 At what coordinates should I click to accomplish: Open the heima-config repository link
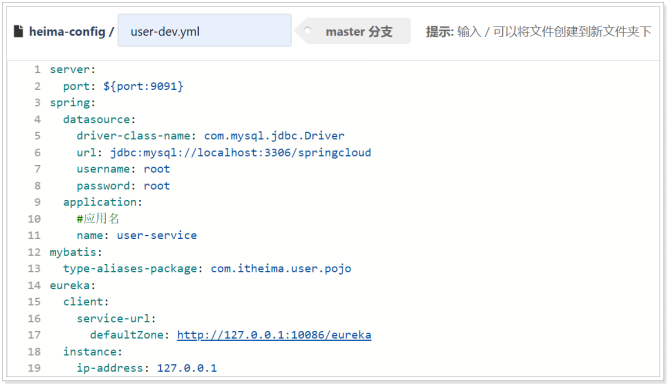coord(67,32)
